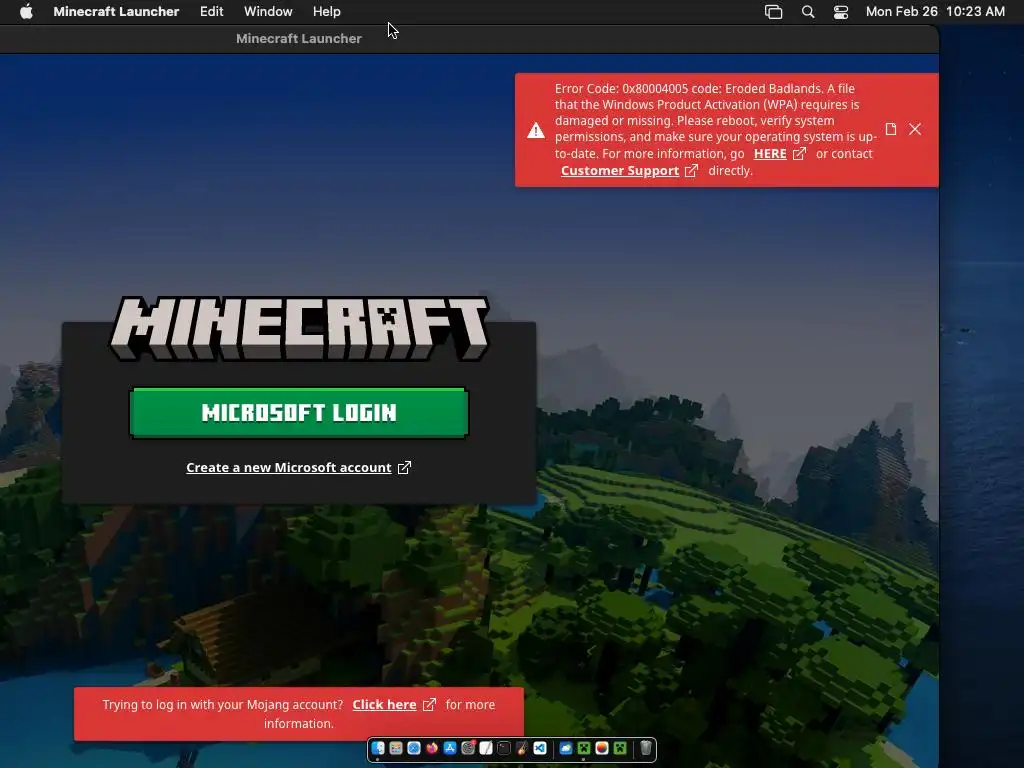
Task: Open the Window menu
Action: (268, 11)
